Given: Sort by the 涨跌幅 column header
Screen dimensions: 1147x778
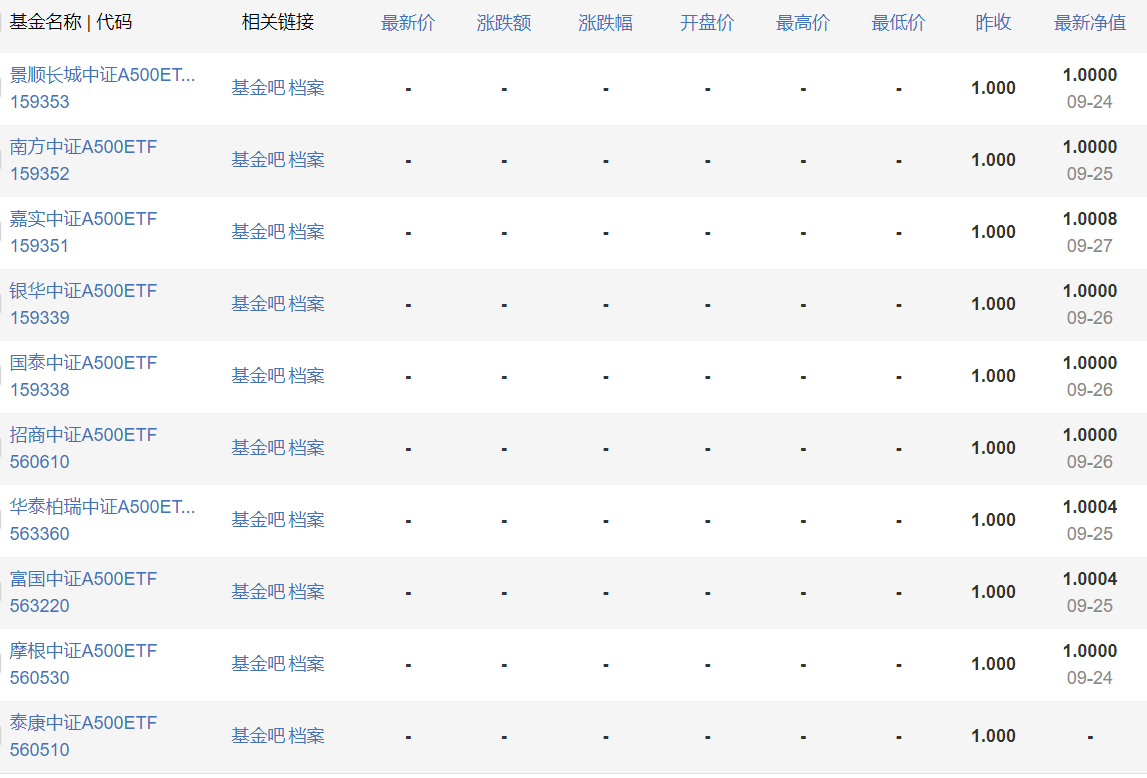Looking at the screenshot, I should [x=606, y=23].
